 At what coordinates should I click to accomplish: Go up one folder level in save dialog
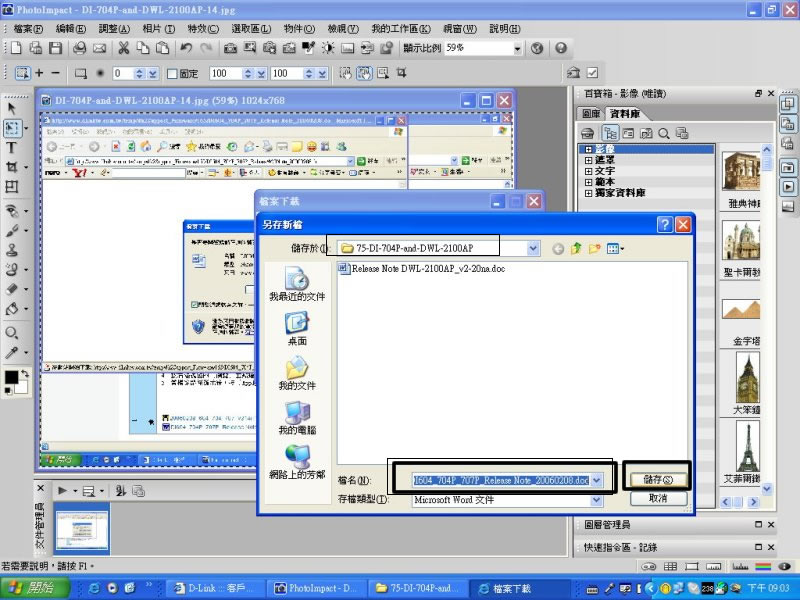point(577,248)
